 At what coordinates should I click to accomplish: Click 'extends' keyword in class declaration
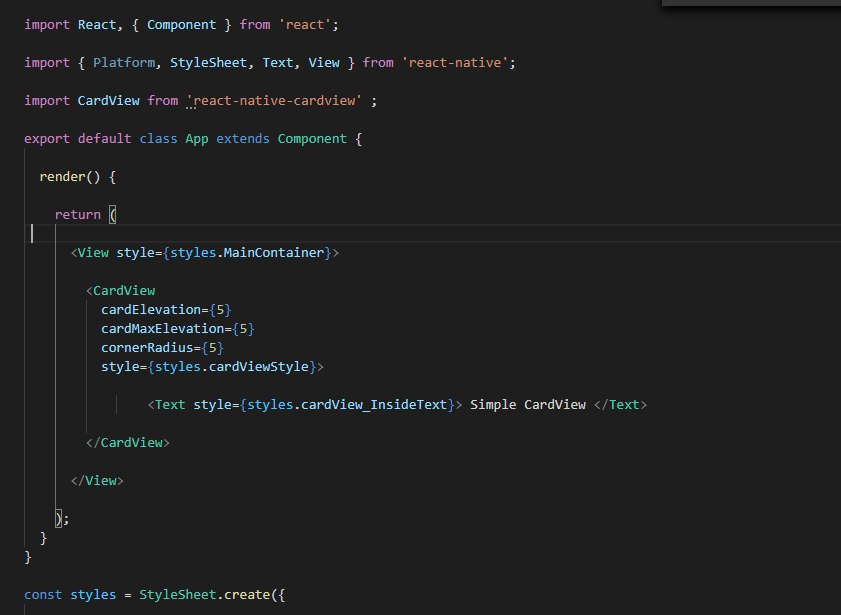pyautogui.click(x=243, y=139)
